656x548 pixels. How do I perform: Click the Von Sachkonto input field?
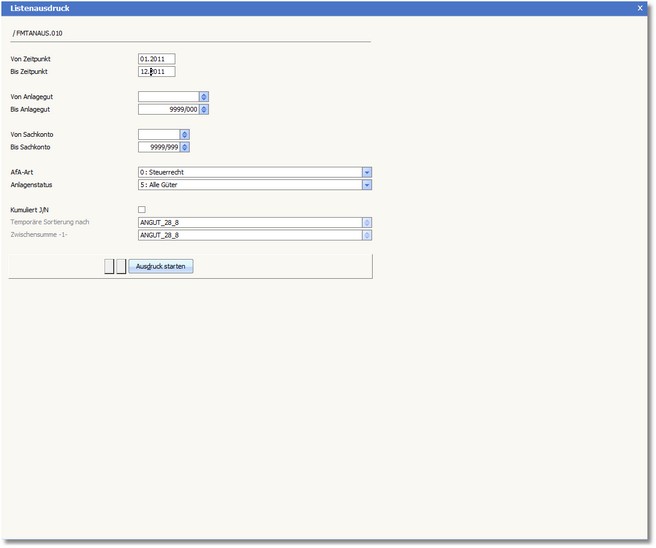(x=158, y=134)
